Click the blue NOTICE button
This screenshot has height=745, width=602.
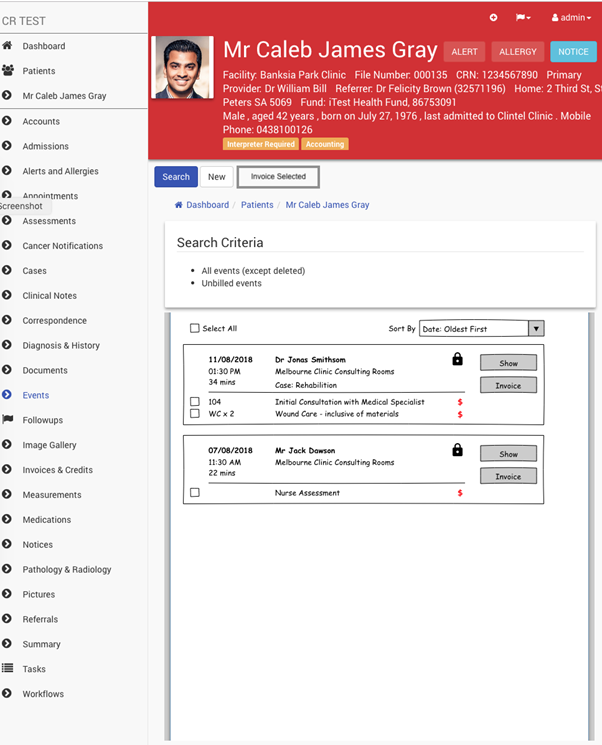click(x=573, y=52)
